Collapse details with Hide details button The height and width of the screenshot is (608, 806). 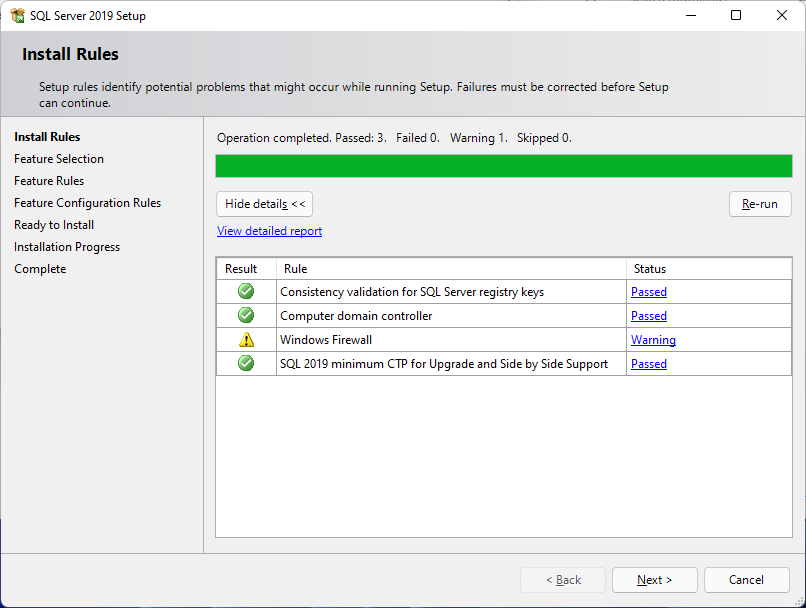[264, 204]
